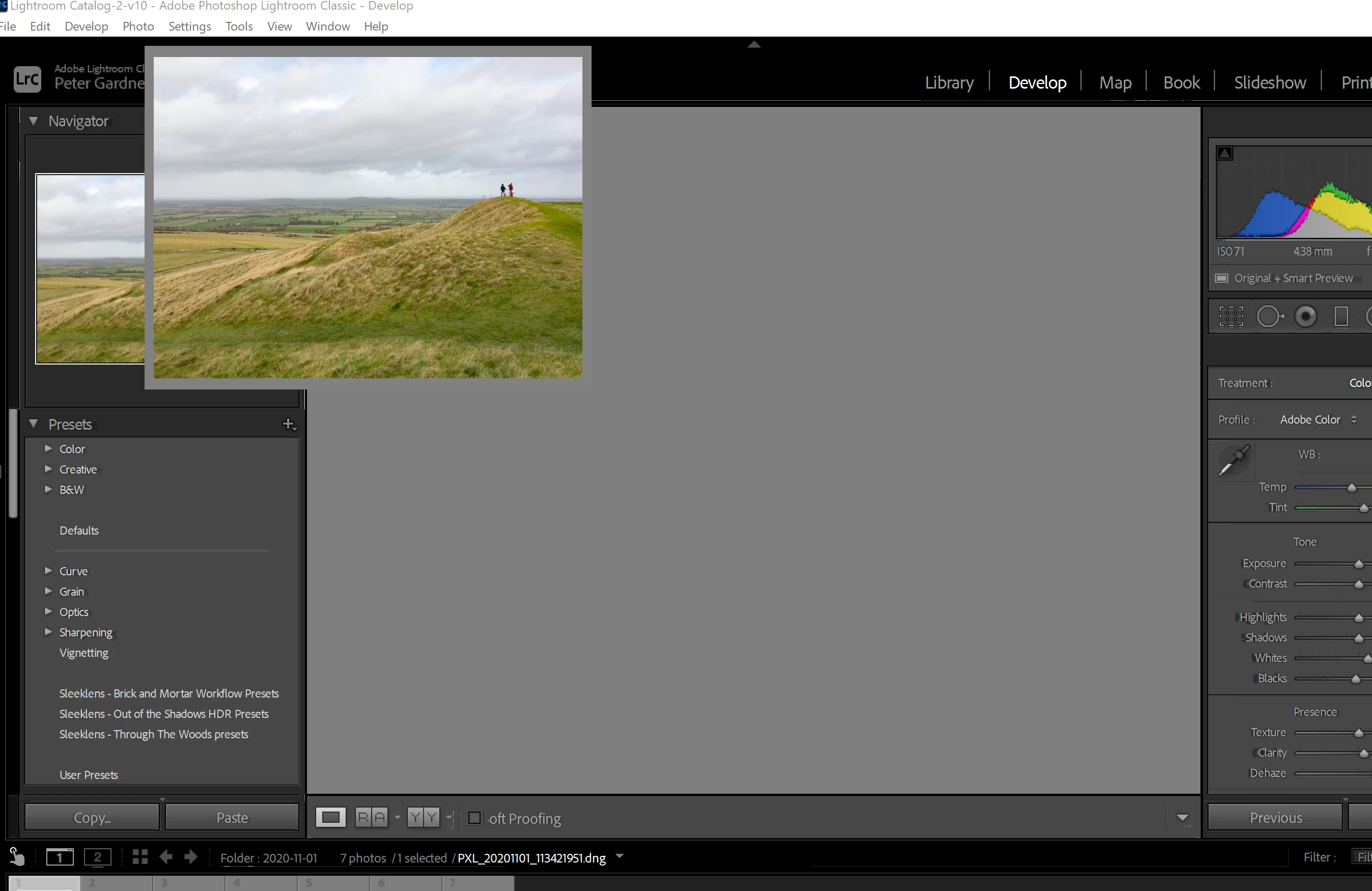The image size is (1372, 891).
Task: Pick the White Balance Selector eyedropper
Action: click(1234, 461)
